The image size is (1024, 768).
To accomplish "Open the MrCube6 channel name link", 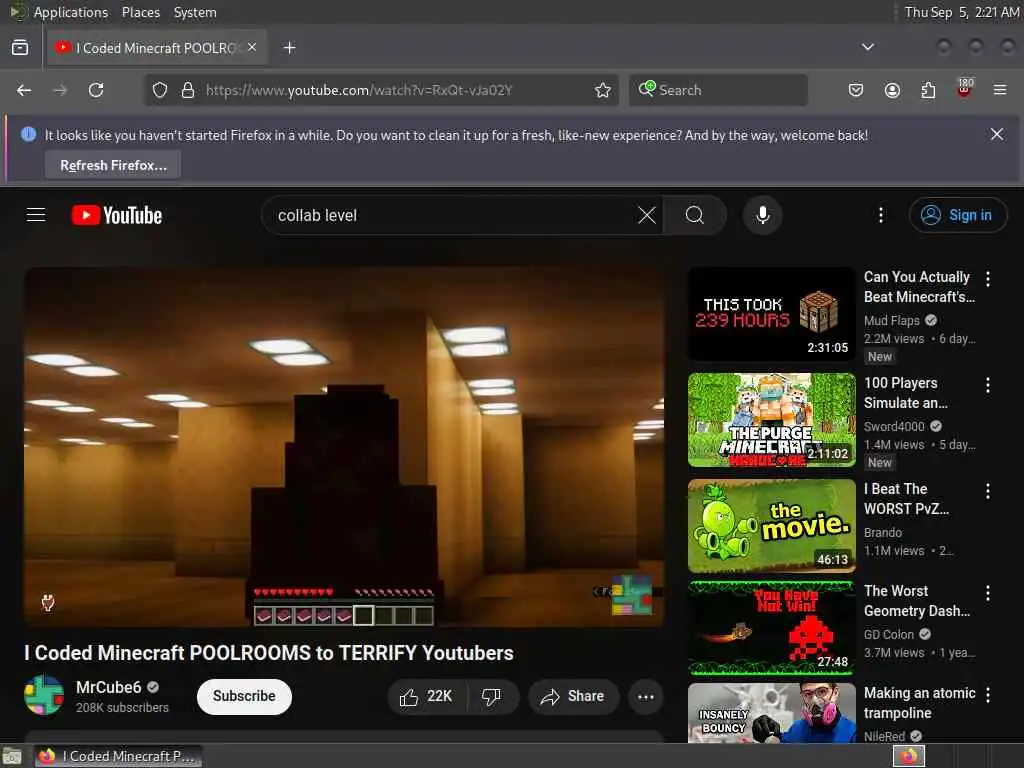I will [x=108, y=687].
